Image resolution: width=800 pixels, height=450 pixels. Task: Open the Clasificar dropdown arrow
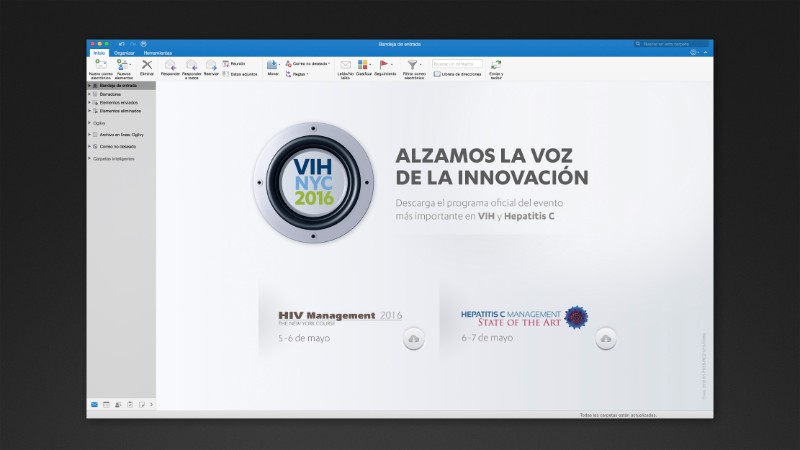tap(370, 65)
